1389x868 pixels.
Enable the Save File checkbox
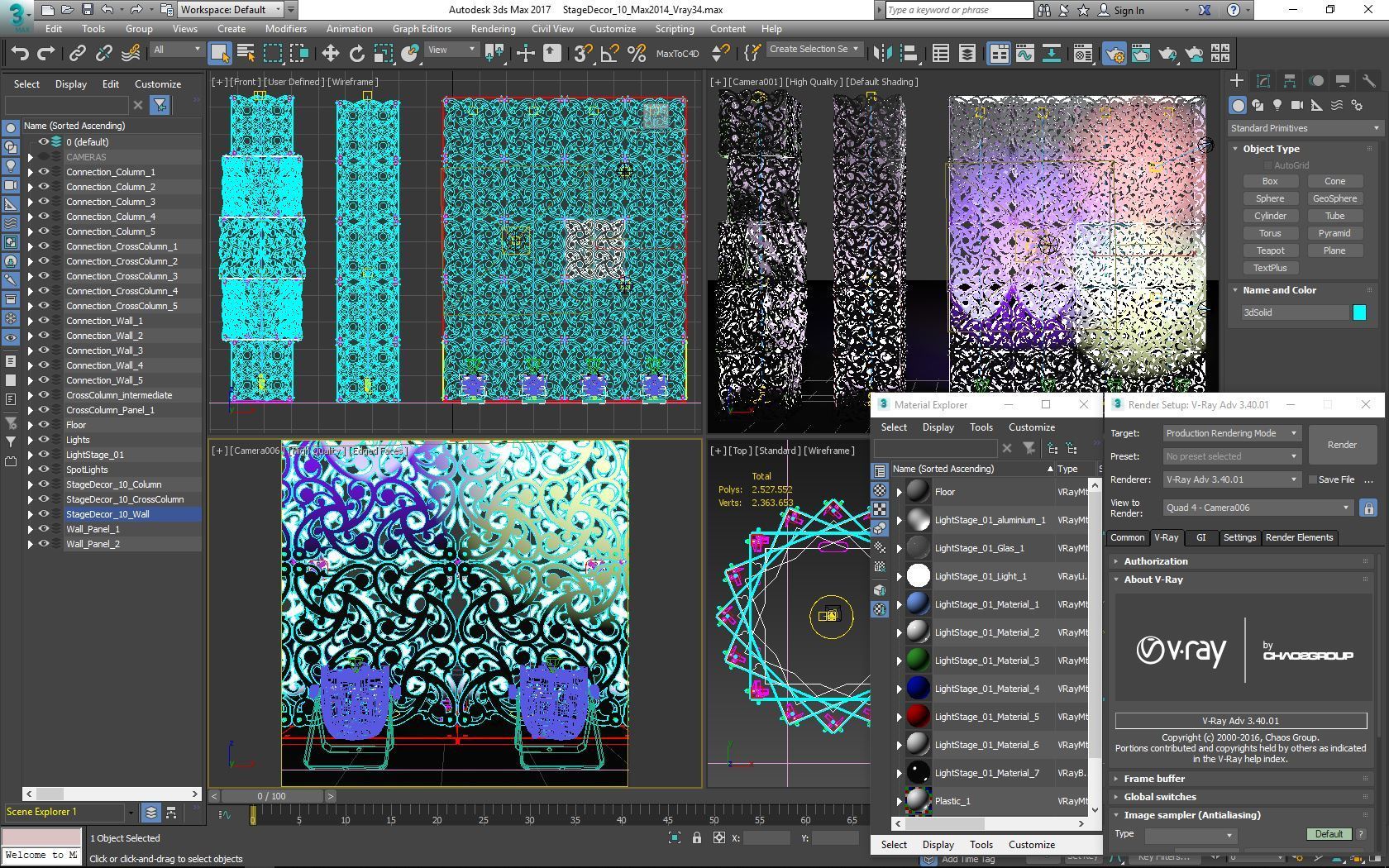click(1312, 479)
